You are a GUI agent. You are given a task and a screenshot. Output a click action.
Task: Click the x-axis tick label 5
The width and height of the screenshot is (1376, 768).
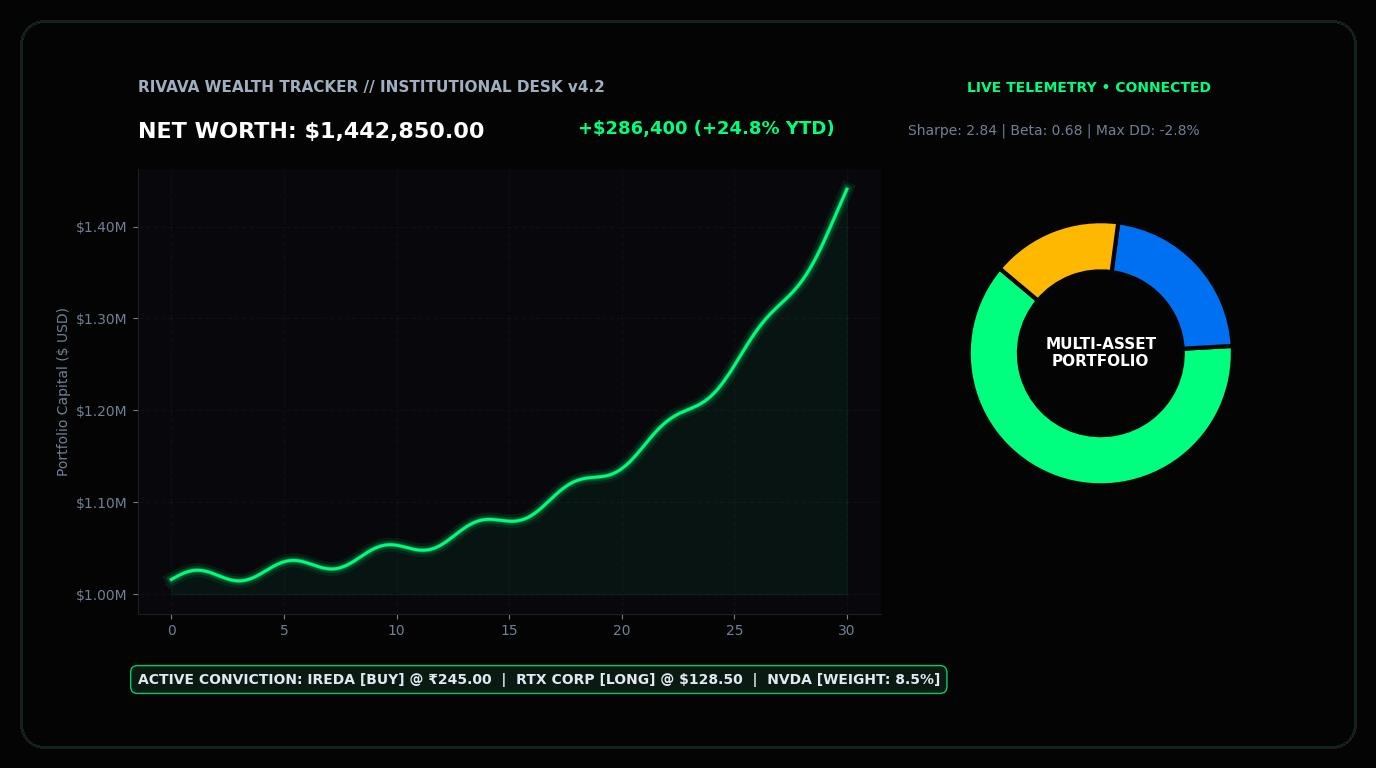click(x=284, y=630)
